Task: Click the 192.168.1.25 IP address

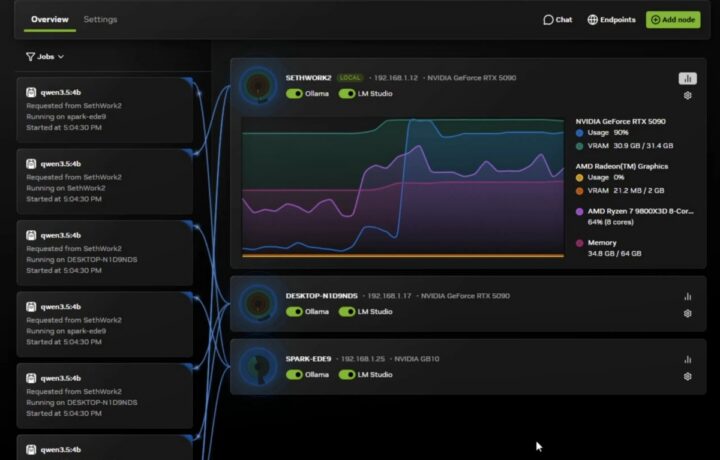Action: (363, 359)
